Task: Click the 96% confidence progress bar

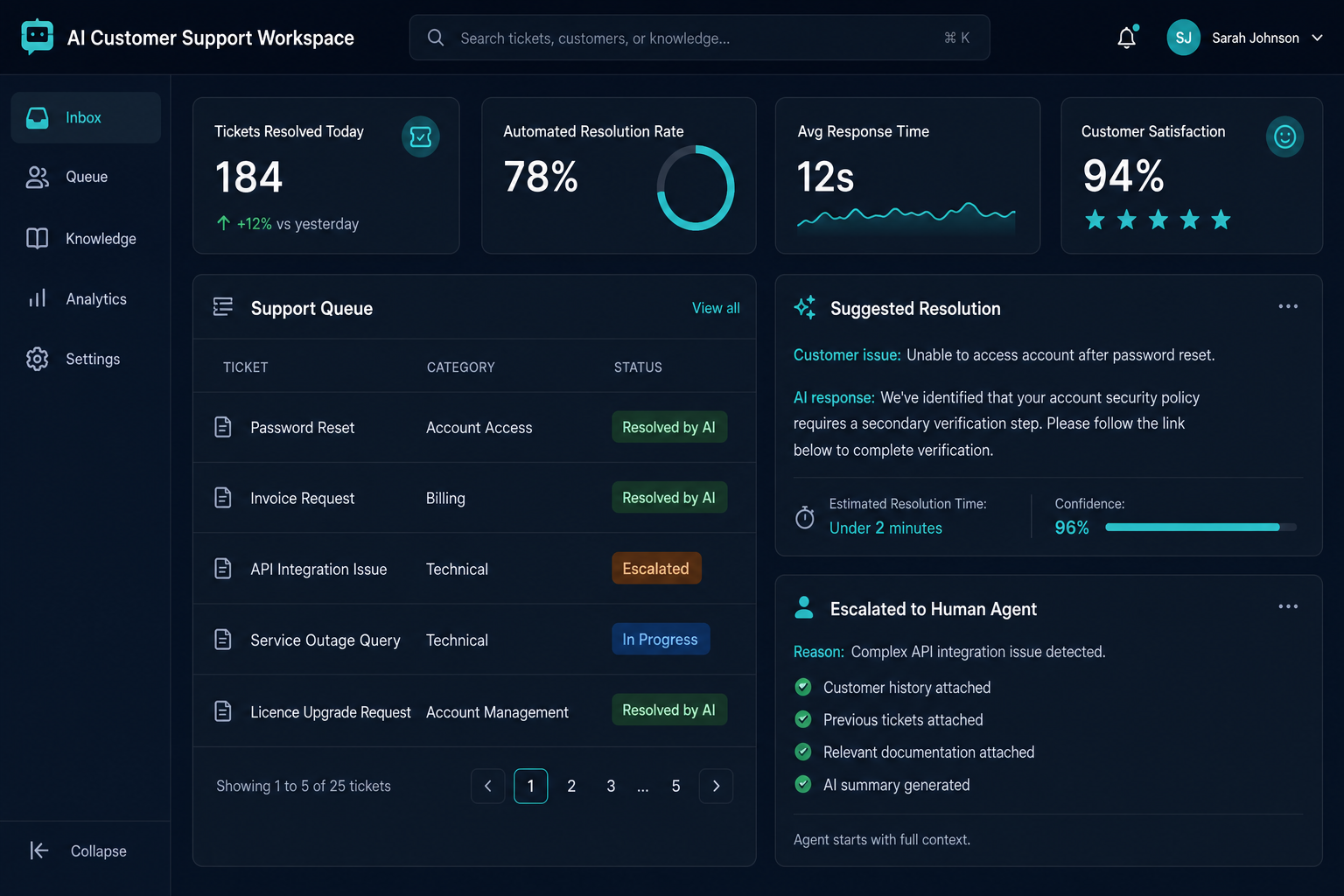Action: (x=1200, y=527)
